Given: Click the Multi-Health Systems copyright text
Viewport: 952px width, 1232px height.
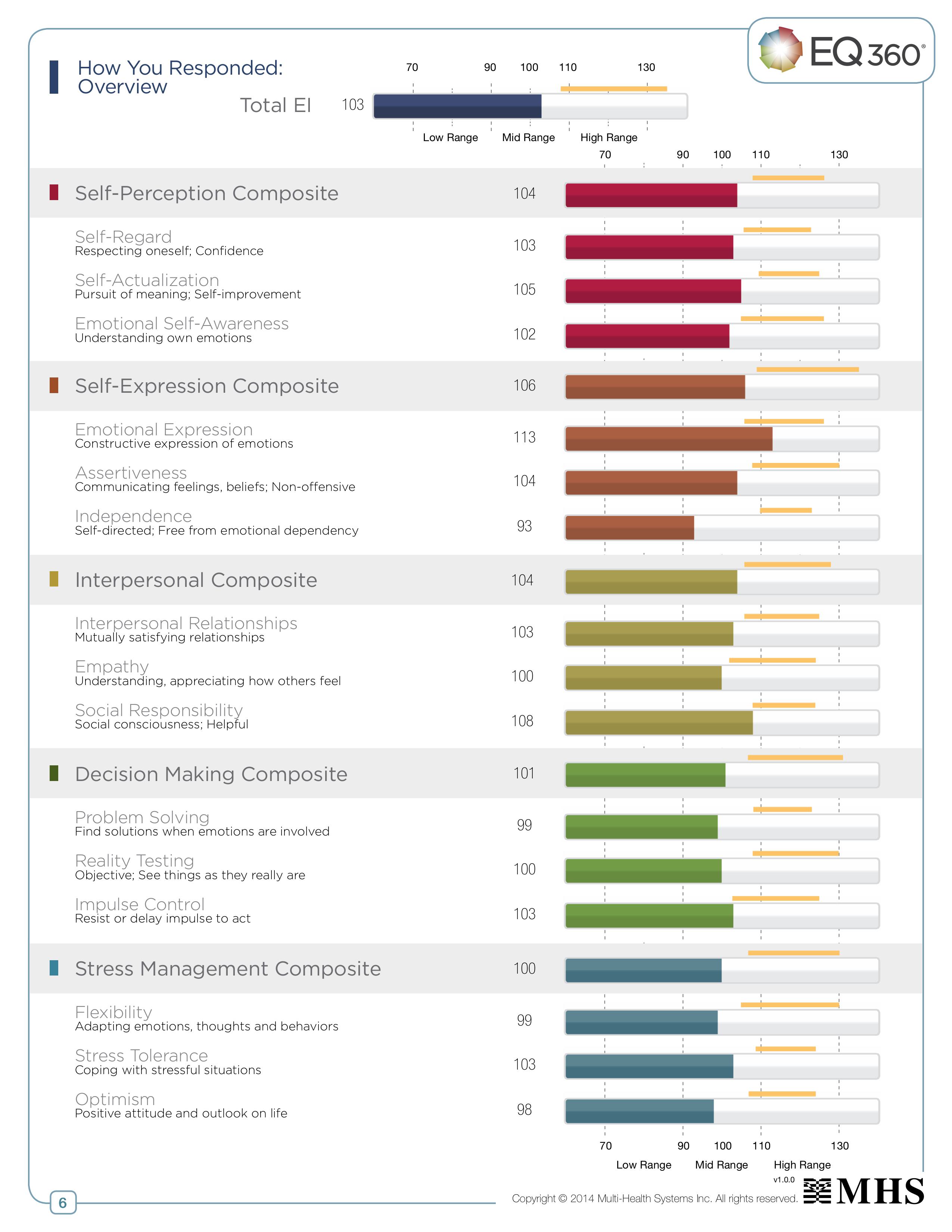Looking at the screenshot, I should 654,1198.
